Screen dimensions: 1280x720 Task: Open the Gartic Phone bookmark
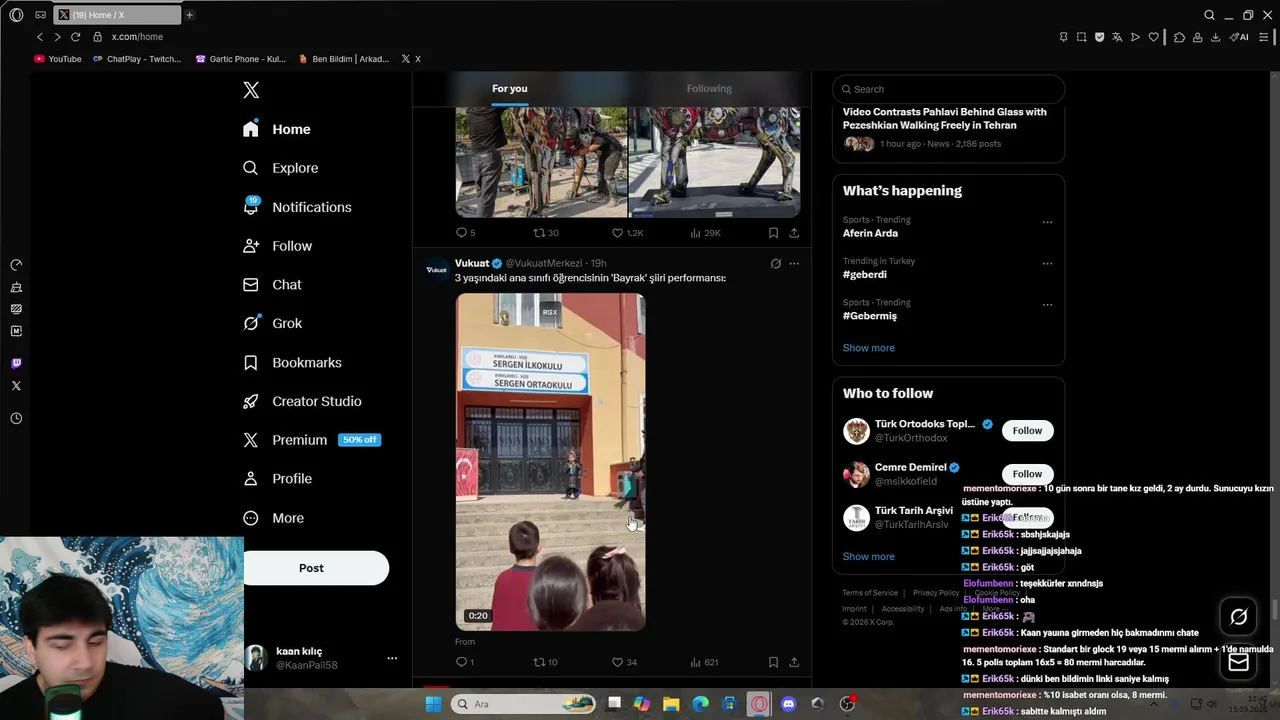[x=241, y=59]
